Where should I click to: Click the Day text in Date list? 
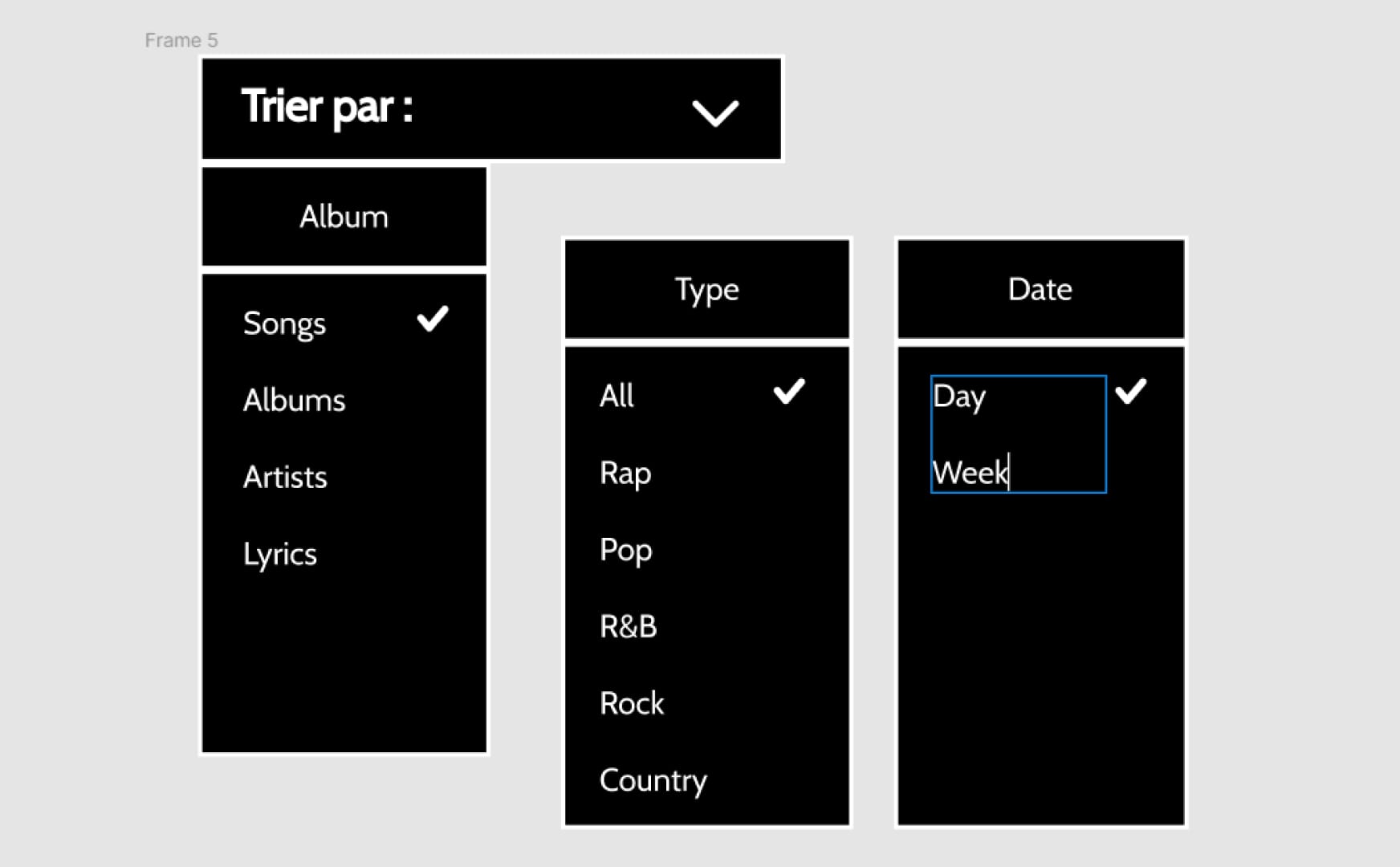[x=959, y=397]
